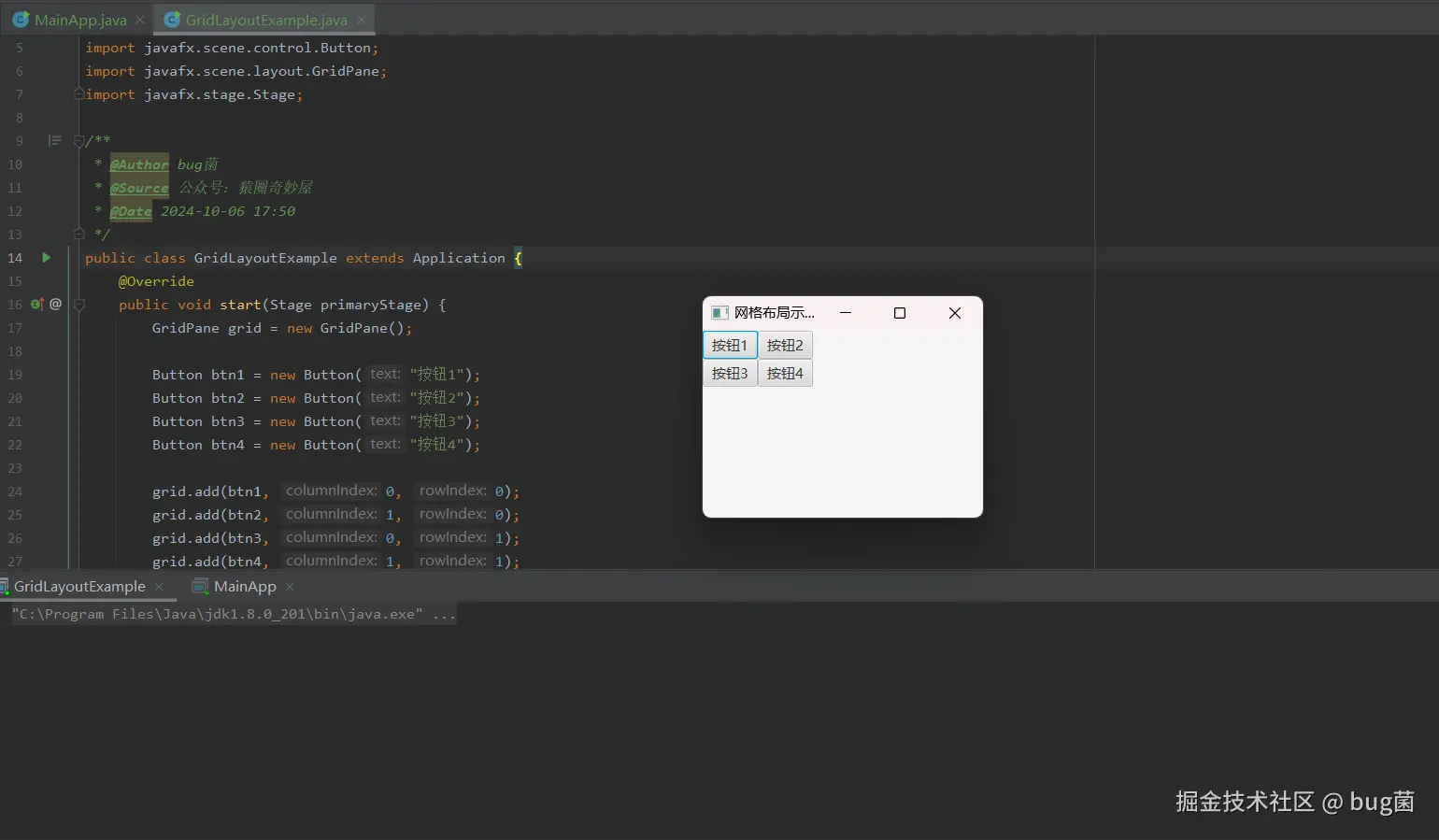Click the @Source tag in the Javadoc
The image size is (1439, 840).
pos(139,188)
